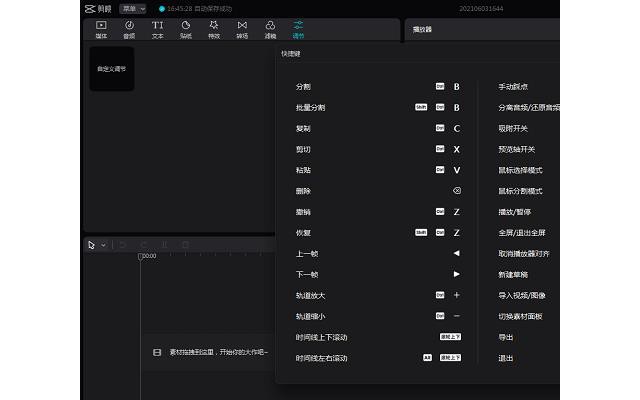The height and width of the screenshot is (400, 640).
Task: Click the 剪映 app logo
Action: pos(98,9)
